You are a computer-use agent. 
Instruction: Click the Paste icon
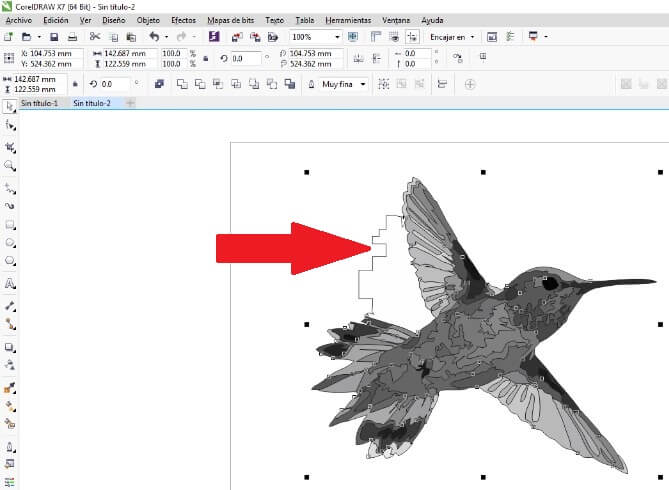pos(131,37)
